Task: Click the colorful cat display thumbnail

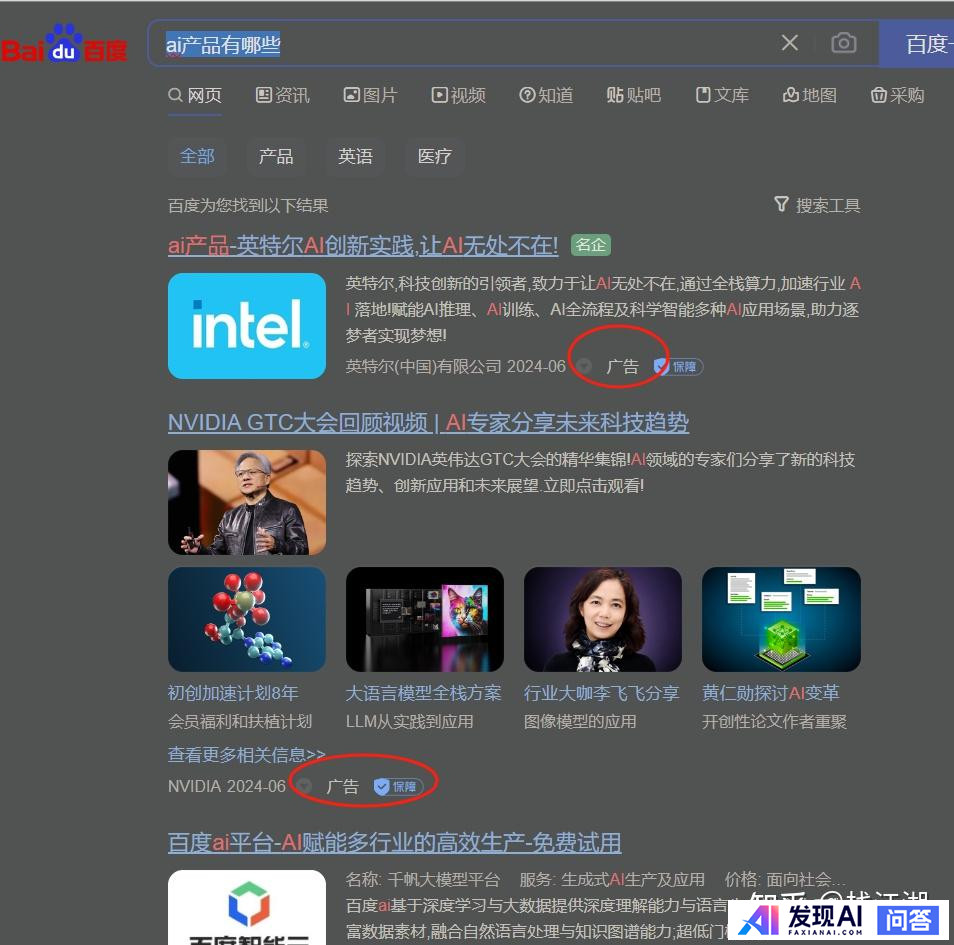Action: 425,619
